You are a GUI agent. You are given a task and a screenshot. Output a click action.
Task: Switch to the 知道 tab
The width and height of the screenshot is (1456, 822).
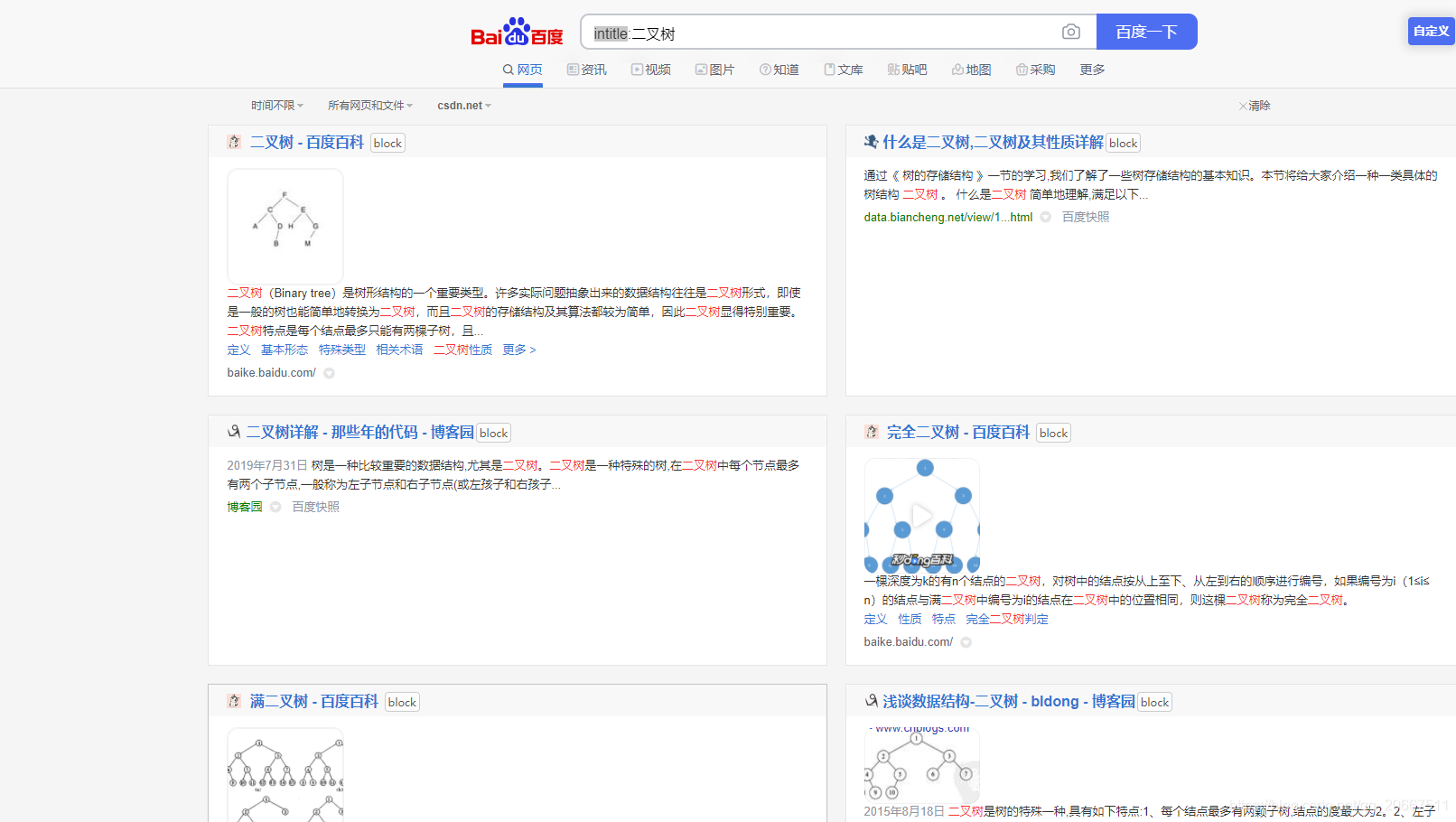click(779, 70)
